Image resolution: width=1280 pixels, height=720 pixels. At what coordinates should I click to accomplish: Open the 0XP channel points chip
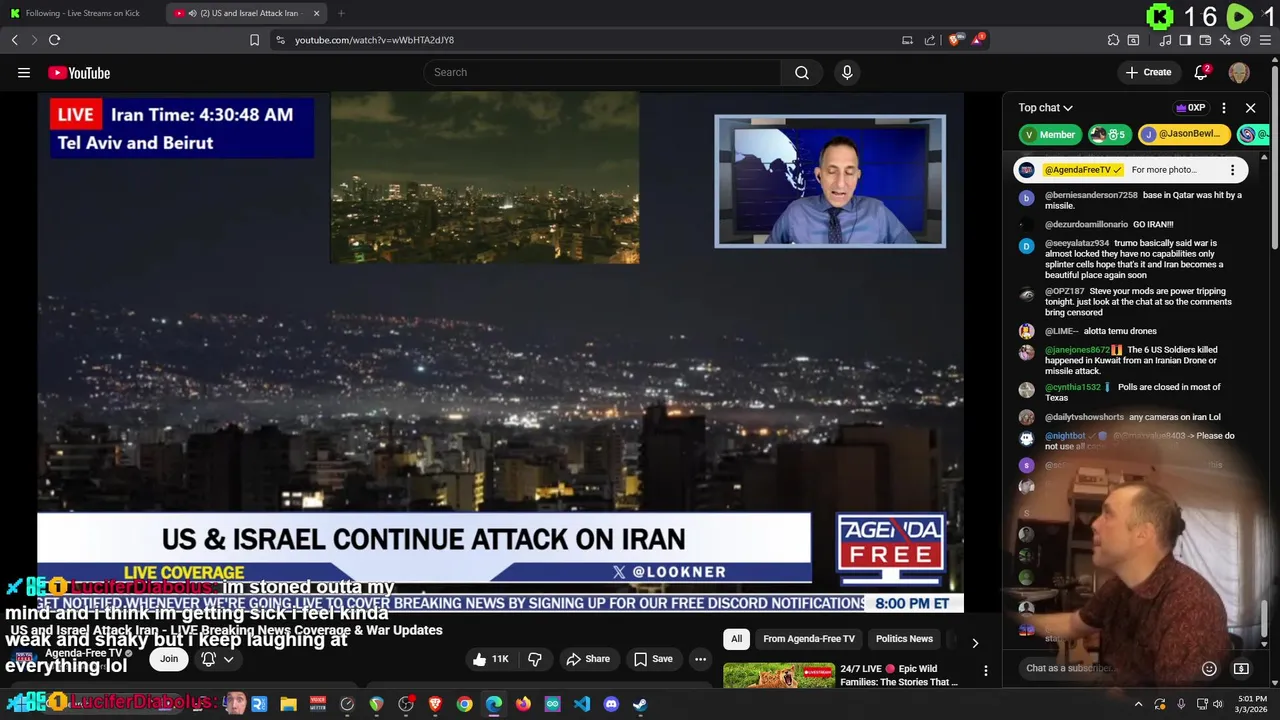click(x=1190, y=108)
